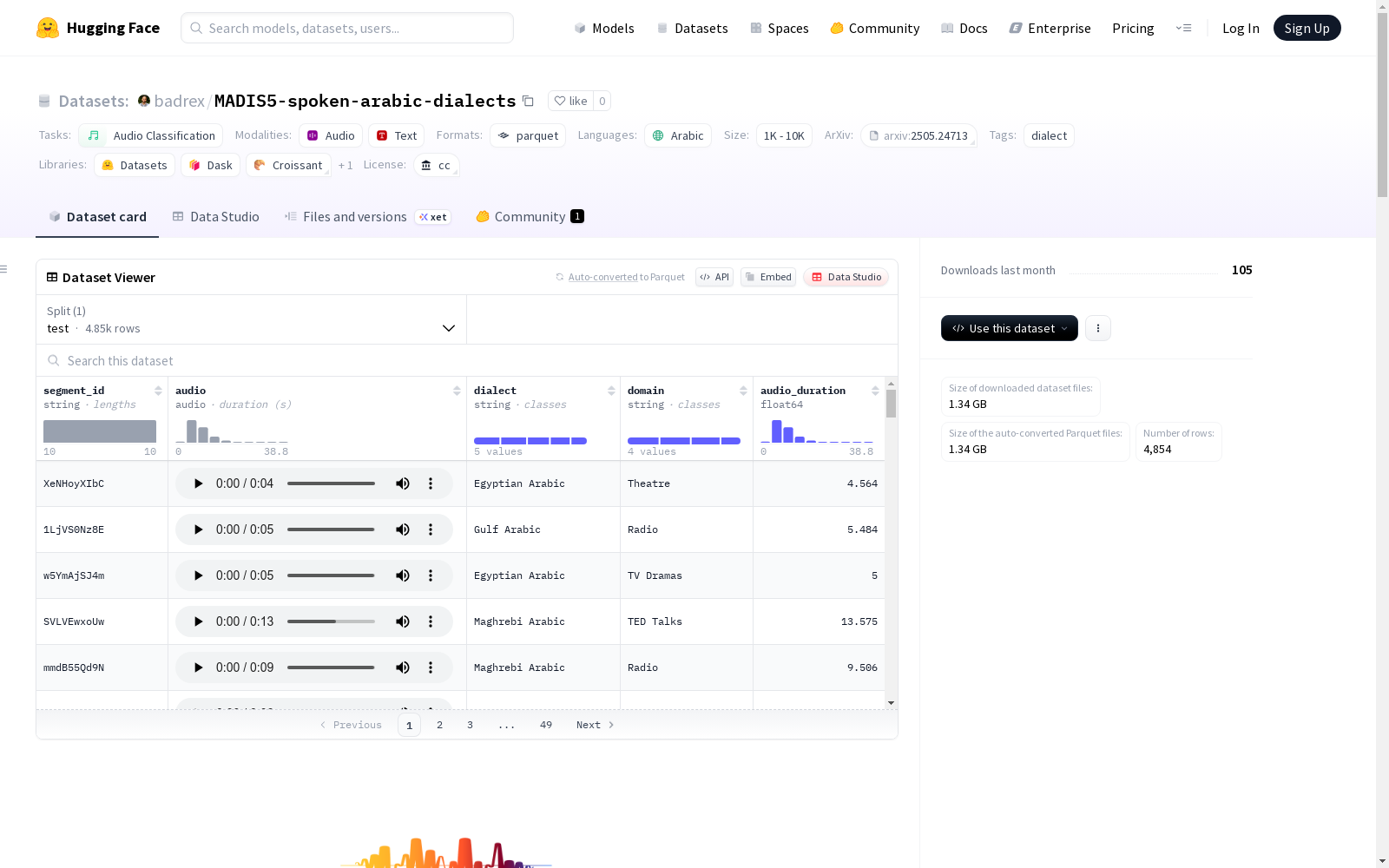The image size is (1389, 868).
Task: Copy dataset name with the copy icon
Action: [x=528, y=101]
